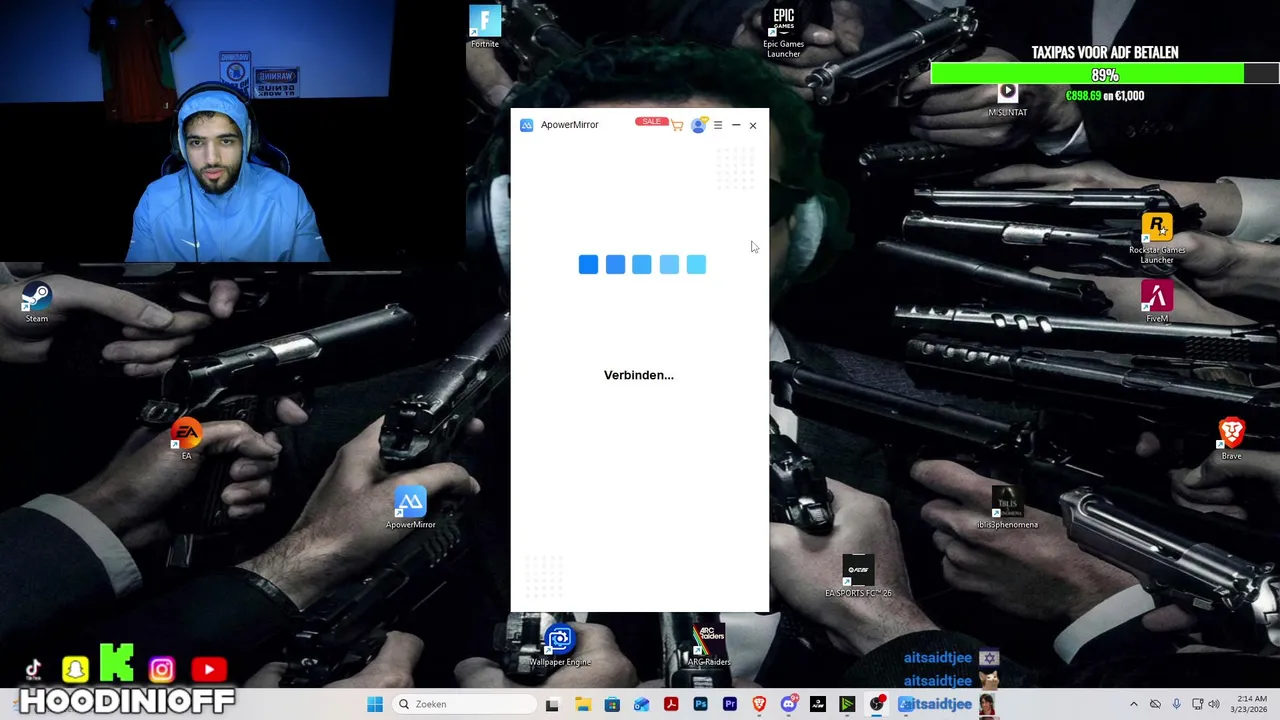The height and width of the screenshot is (720, 1280).
Task: Click the Zoeken taskbar search box
Action: 464,704
